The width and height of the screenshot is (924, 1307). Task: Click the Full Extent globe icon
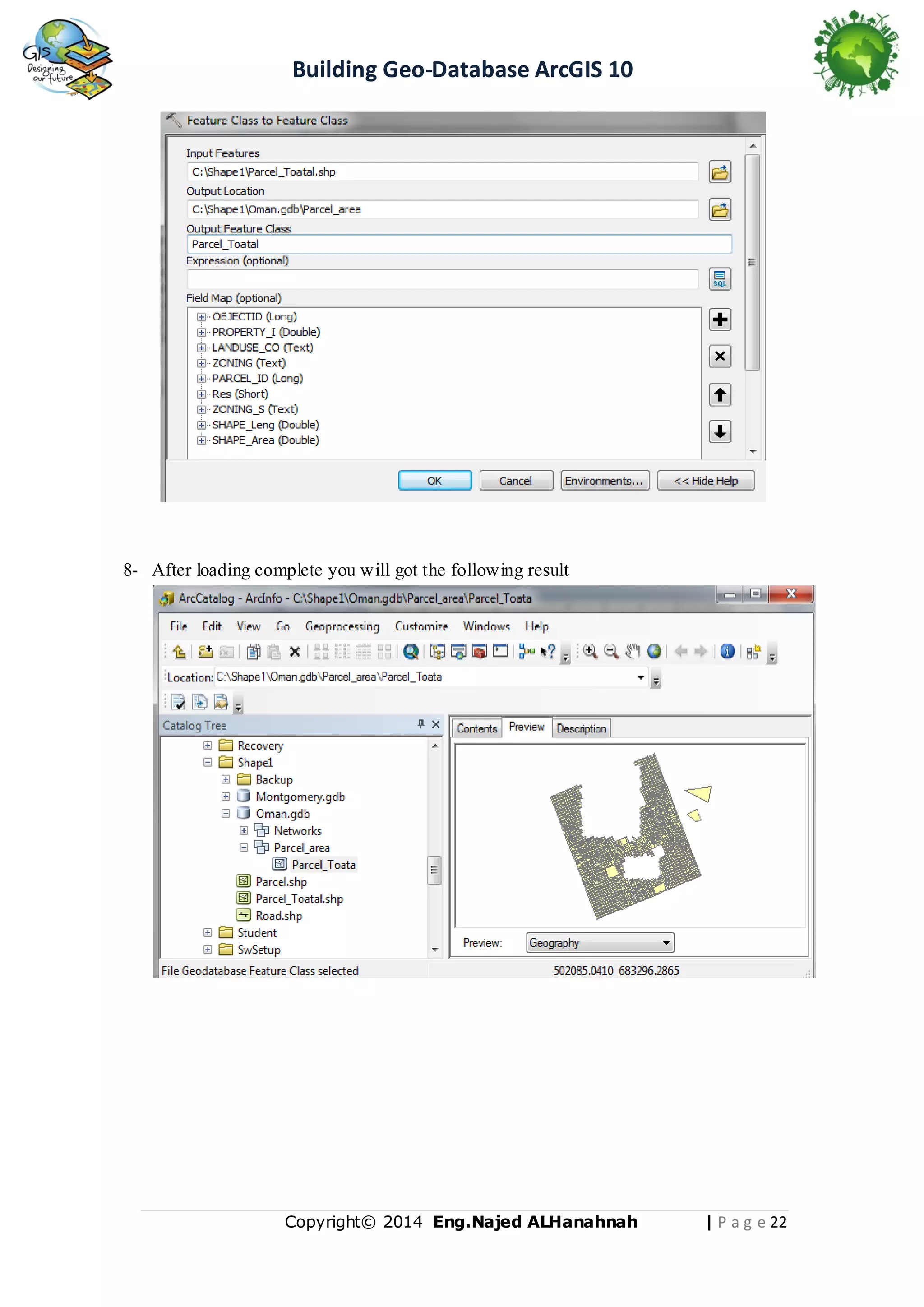point(654,651)
